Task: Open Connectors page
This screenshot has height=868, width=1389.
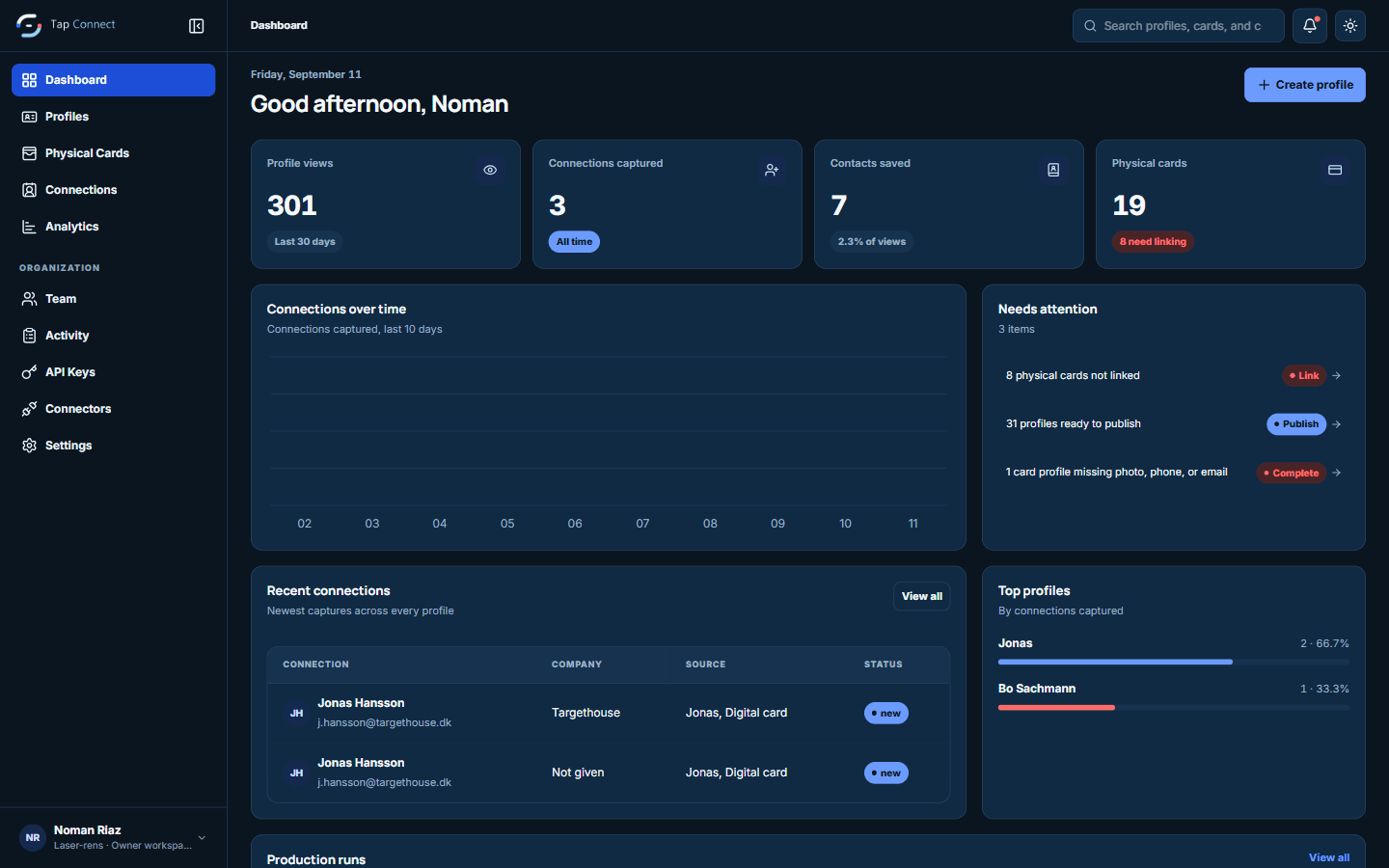Action: [x=113, y=409]
